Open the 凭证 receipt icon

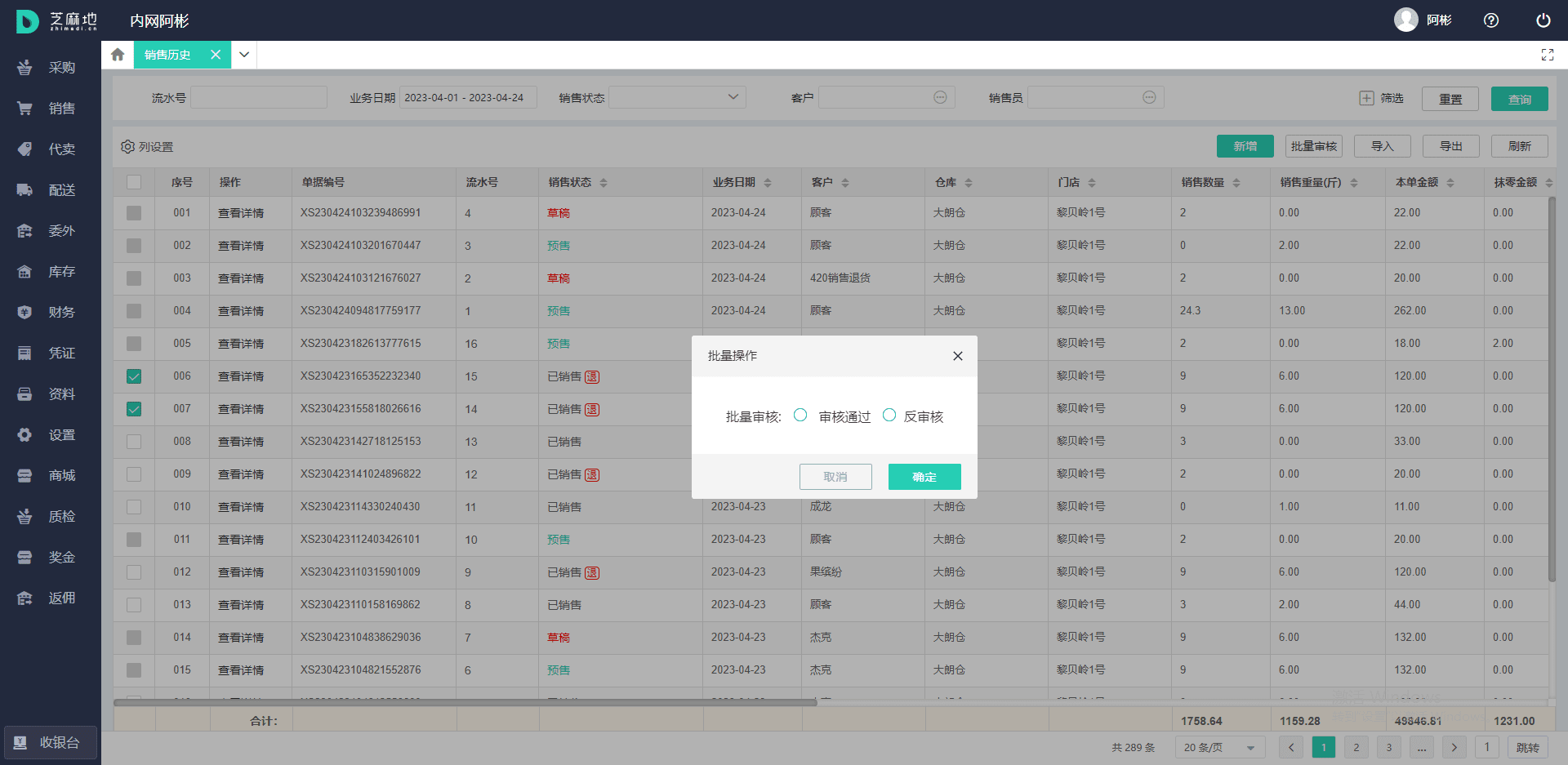tap(24, 353)
